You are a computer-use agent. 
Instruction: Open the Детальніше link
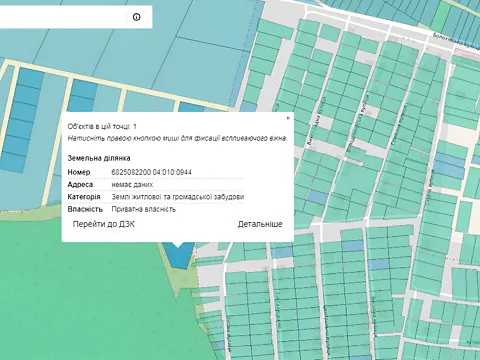coord(260,224)
